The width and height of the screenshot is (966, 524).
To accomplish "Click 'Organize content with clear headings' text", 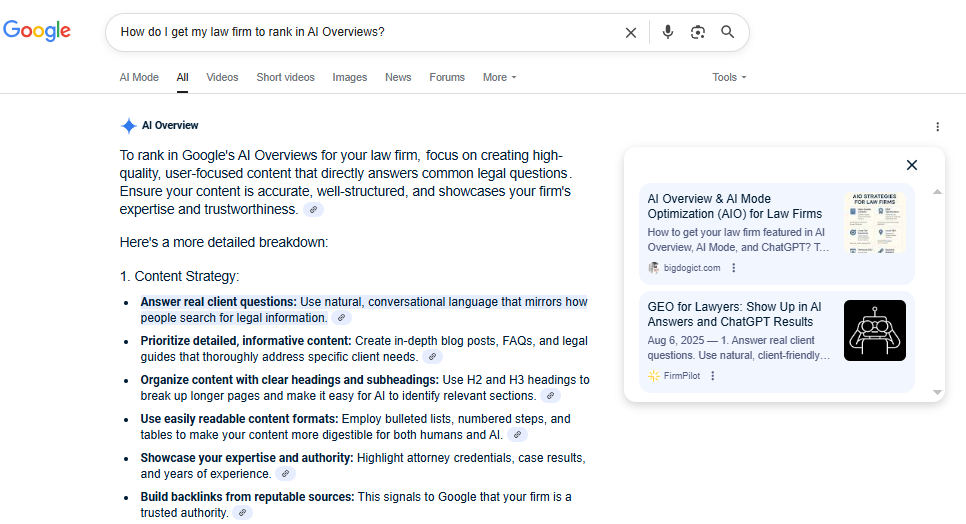I will tap(290, 380).
